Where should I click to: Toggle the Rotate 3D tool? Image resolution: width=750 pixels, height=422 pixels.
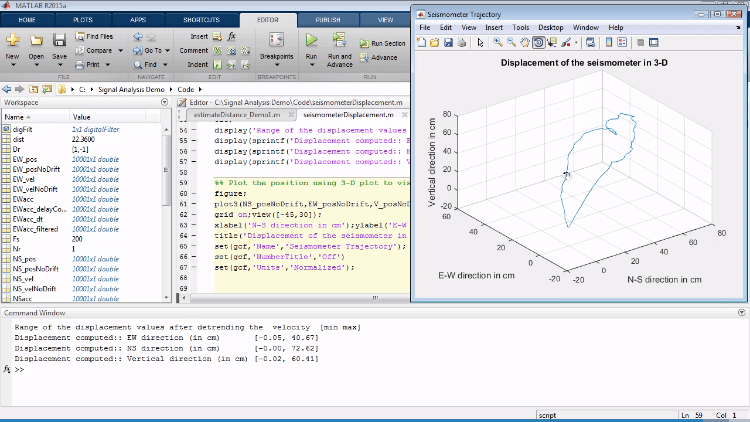click(538, 42)
